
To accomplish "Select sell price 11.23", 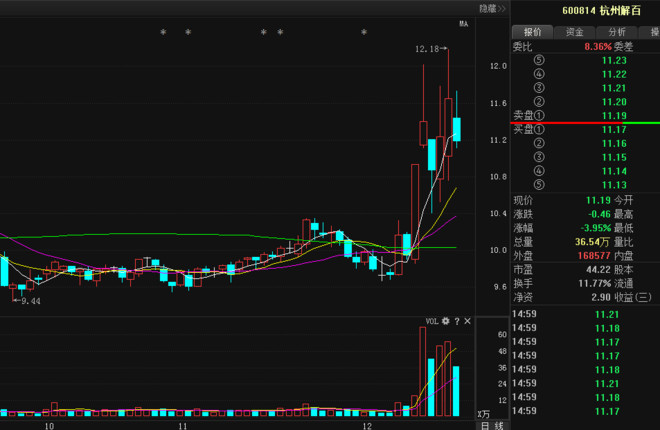I will pos(614,61).
